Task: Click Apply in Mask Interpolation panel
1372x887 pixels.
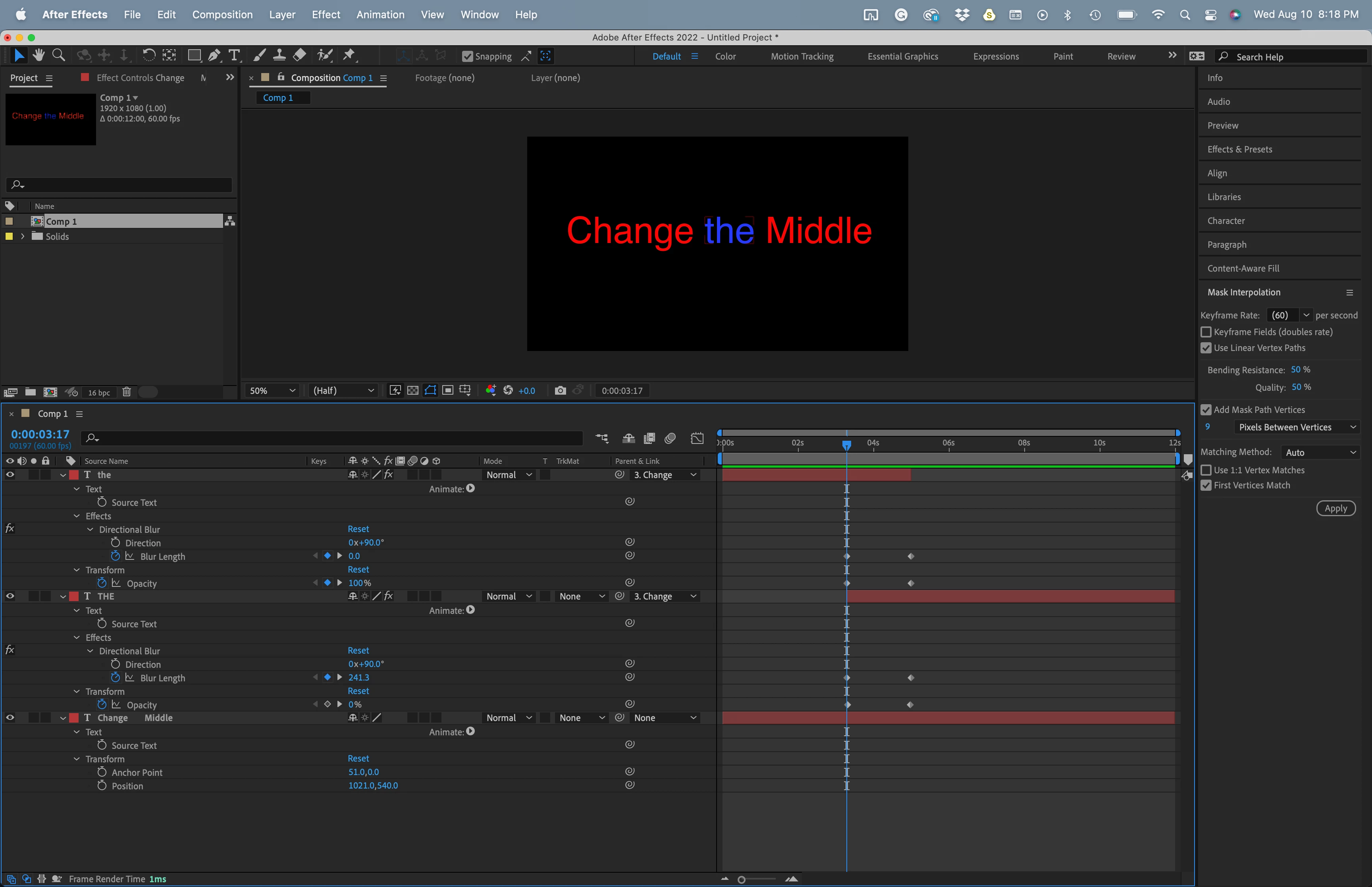Action: [x=1335, y=508]
